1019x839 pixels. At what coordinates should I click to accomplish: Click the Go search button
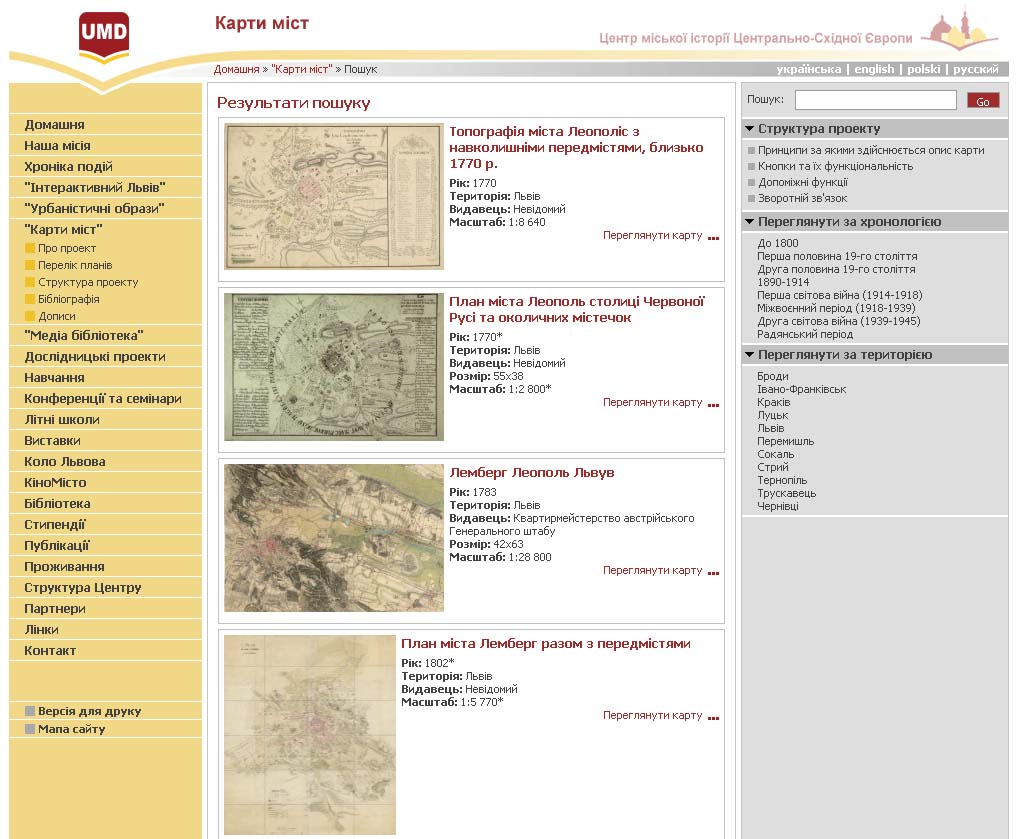[983, 101]
